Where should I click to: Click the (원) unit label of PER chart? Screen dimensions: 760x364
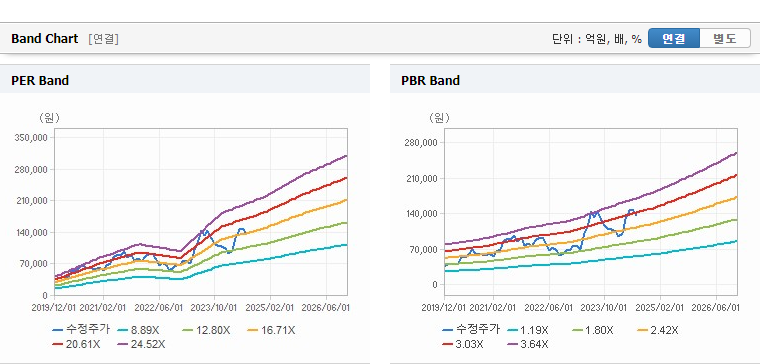click(x=49, y=117)
